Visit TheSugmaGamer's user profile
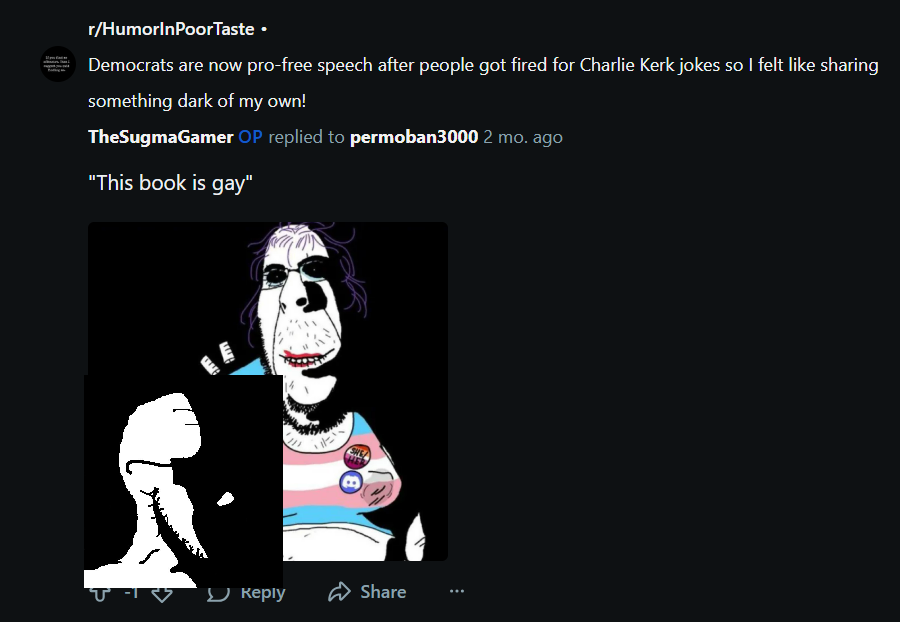 coord(160,137)
